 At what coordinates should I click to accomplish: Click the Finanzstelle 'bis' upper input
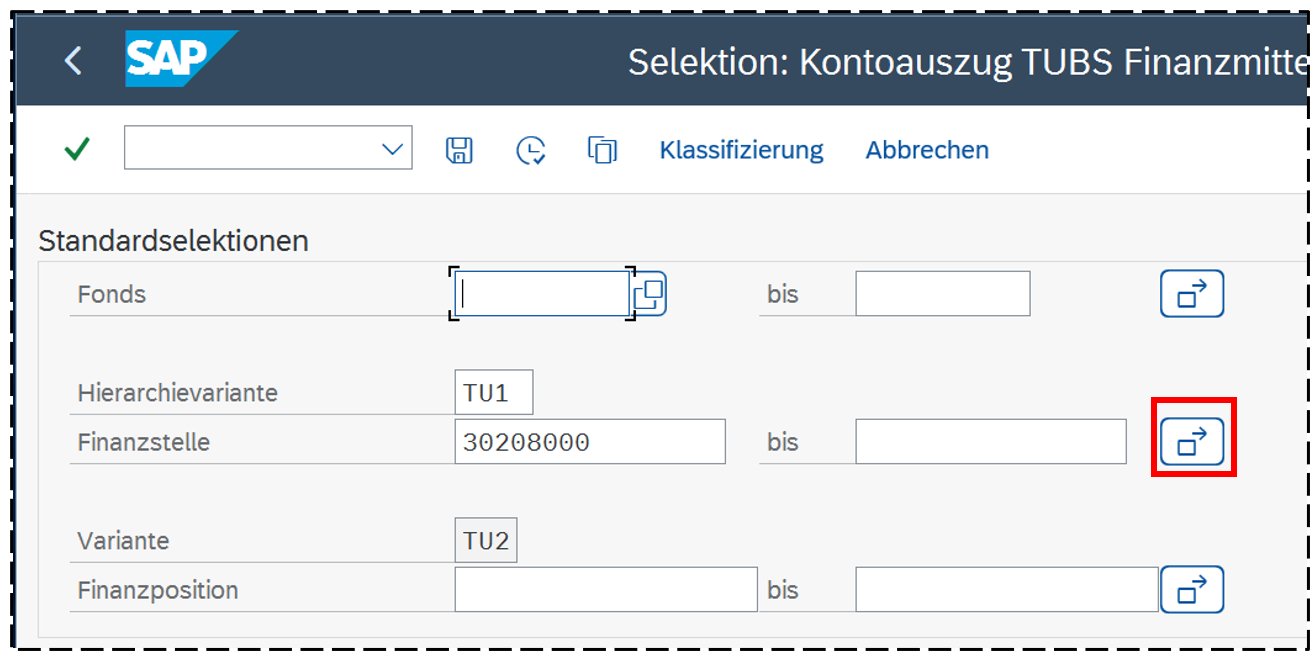[x=990, y=442]
